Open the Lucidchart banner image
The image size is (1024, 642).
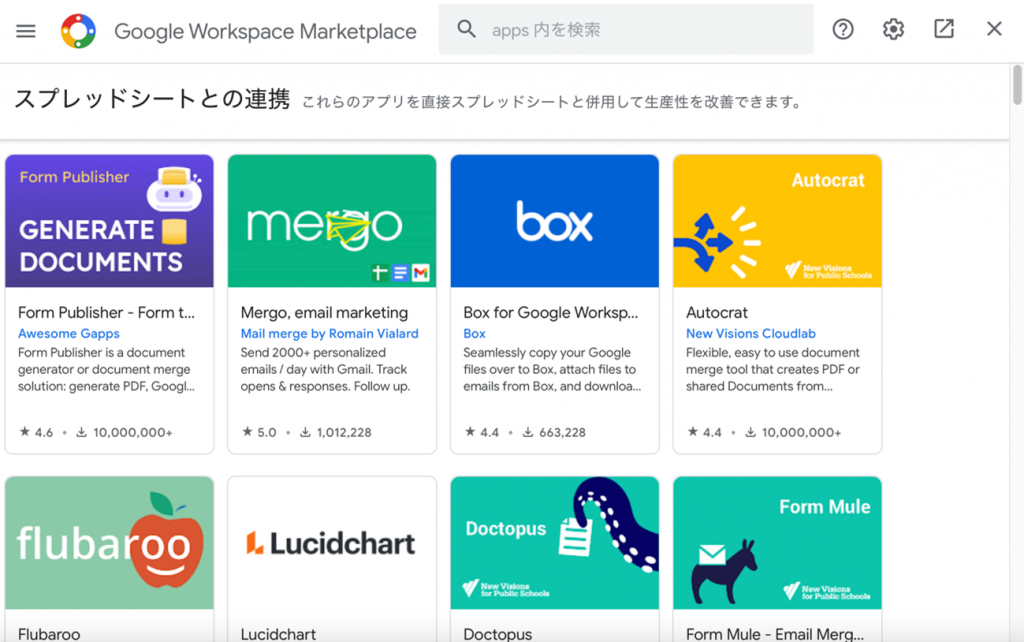point(332,543)
